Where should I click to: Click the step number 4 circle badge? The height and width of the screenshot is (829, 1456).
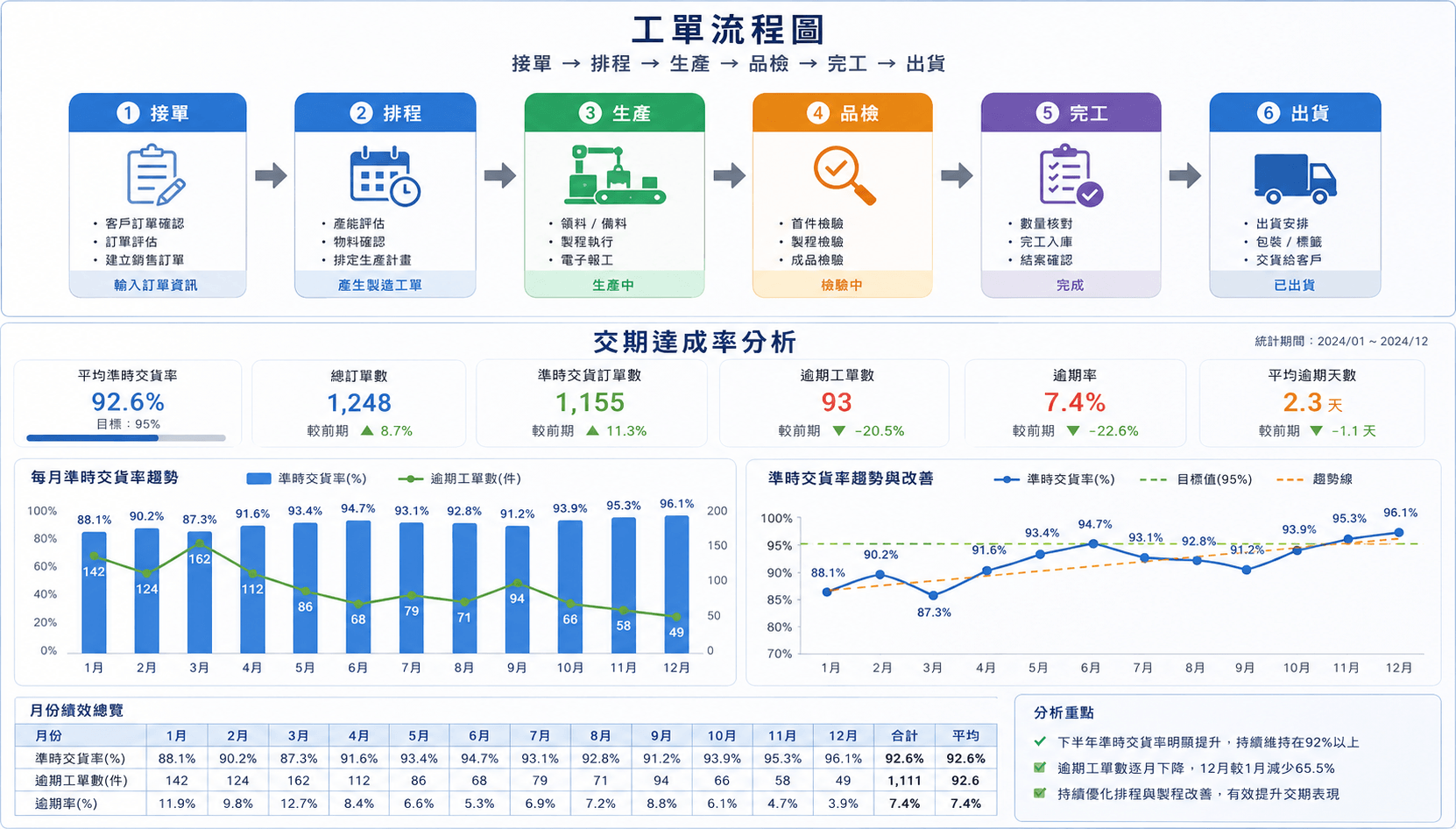[818, 113]
